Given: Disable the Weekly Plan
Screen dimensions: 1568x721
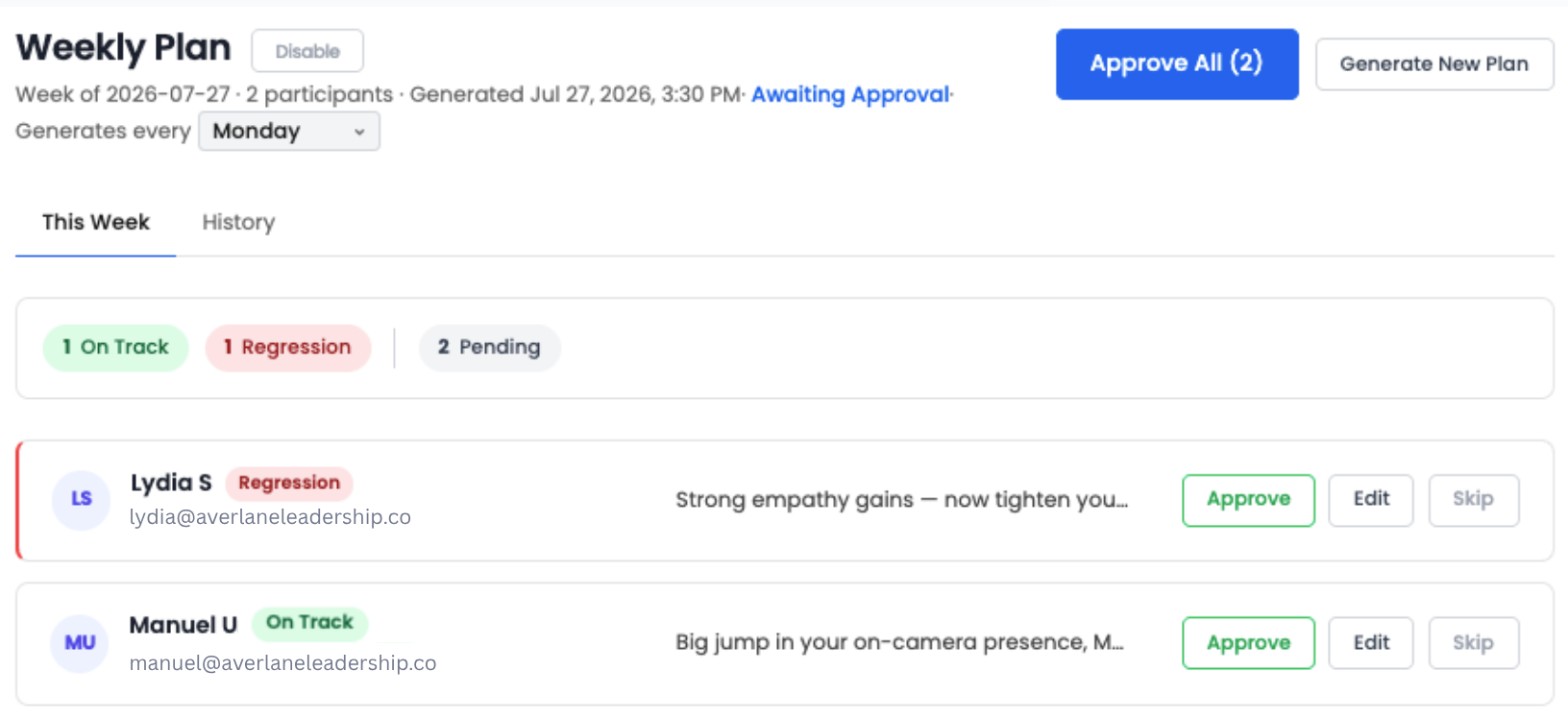Looking at the screenshot, I should (x=307, y=51).
